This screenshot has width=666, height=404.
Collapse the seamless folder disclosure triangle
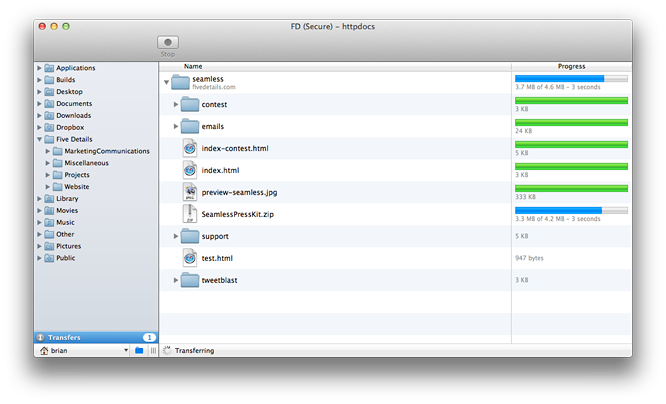tap(166, 83)
